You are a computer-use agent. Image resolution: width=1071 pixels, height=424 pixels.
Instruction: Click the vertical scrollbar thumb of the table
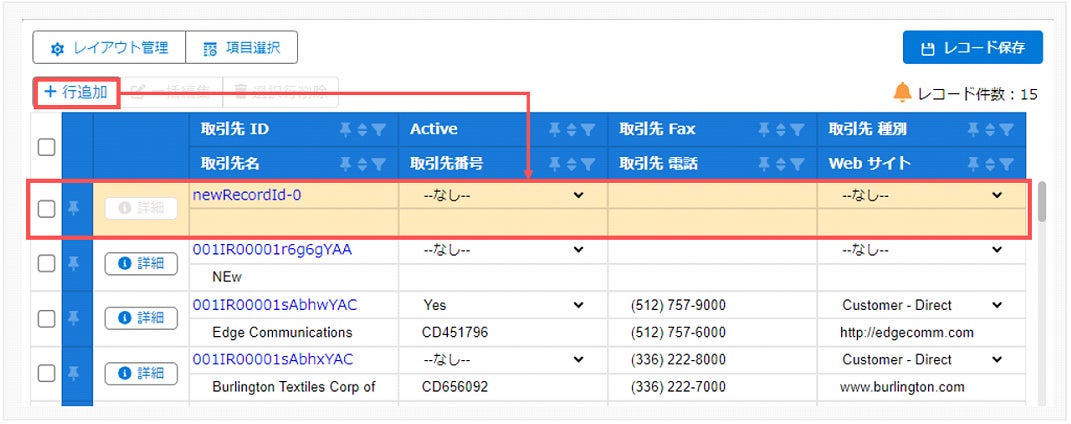pyautogui.click(x=1042, y=201)
